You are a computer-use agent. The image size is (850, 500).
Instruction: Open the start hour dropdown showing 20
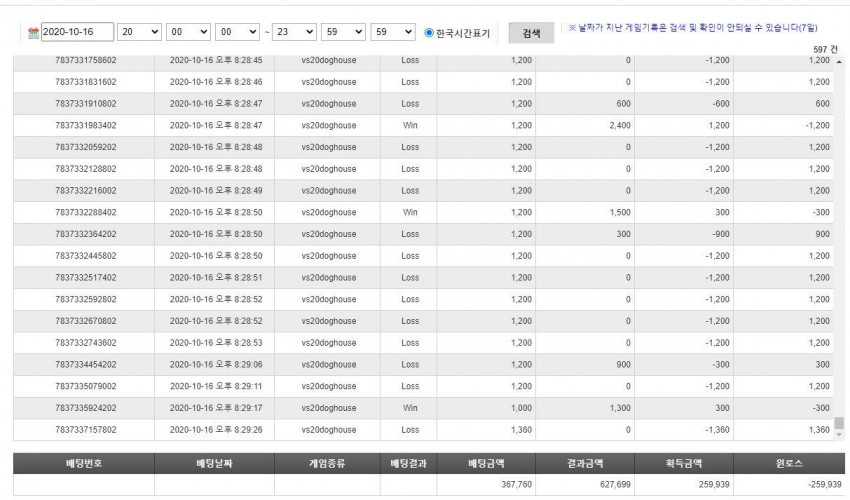click(139, 32)
